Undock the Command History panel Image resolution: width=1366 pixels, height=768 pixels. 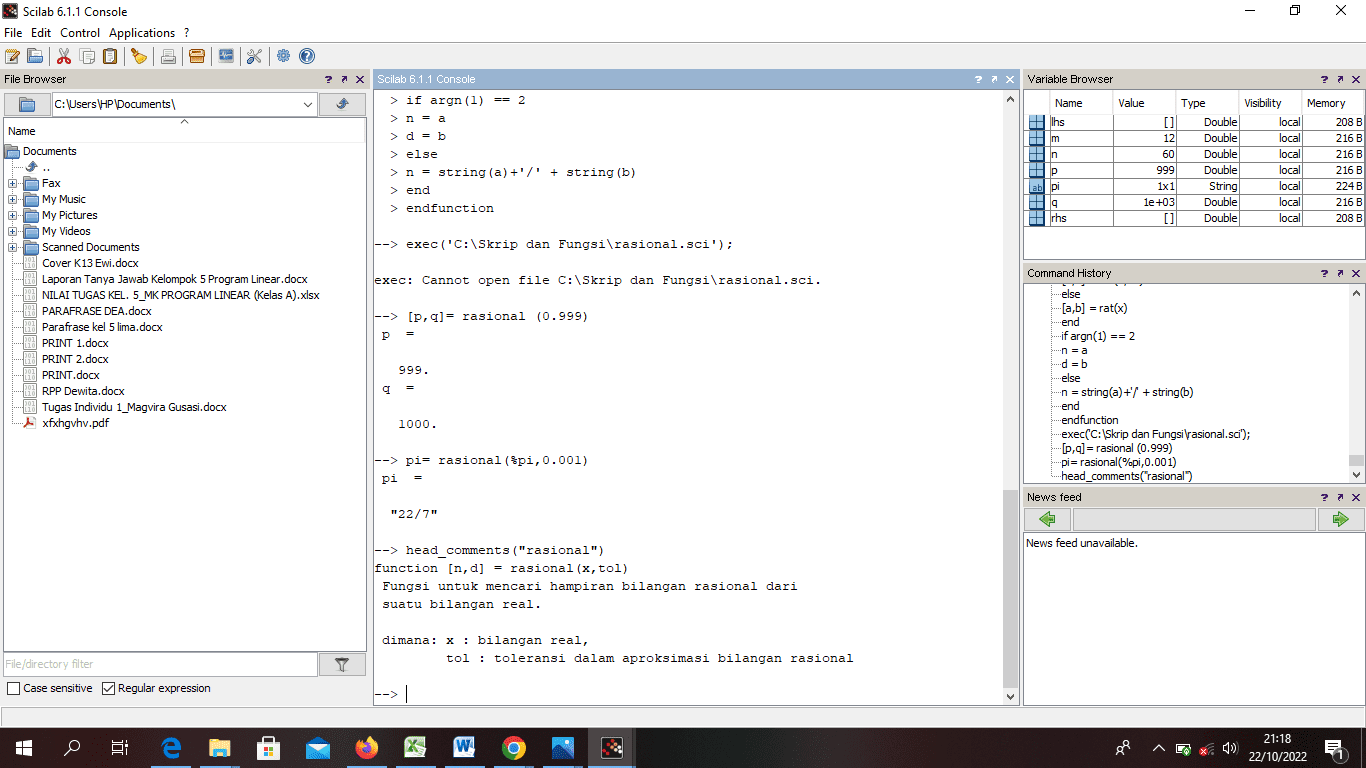point(1340,273)
